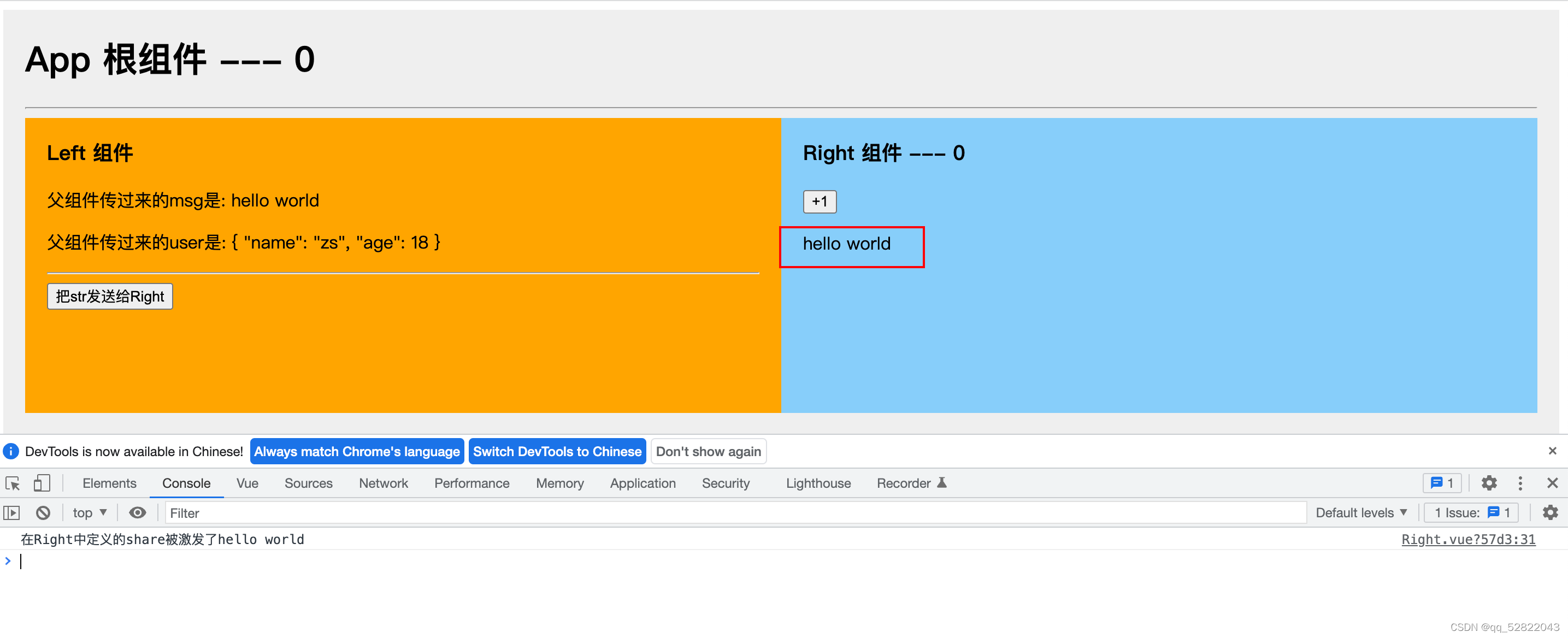Open the three-dot DevTools customize menu
The image size is (1568, 638).
(1520, 483)
